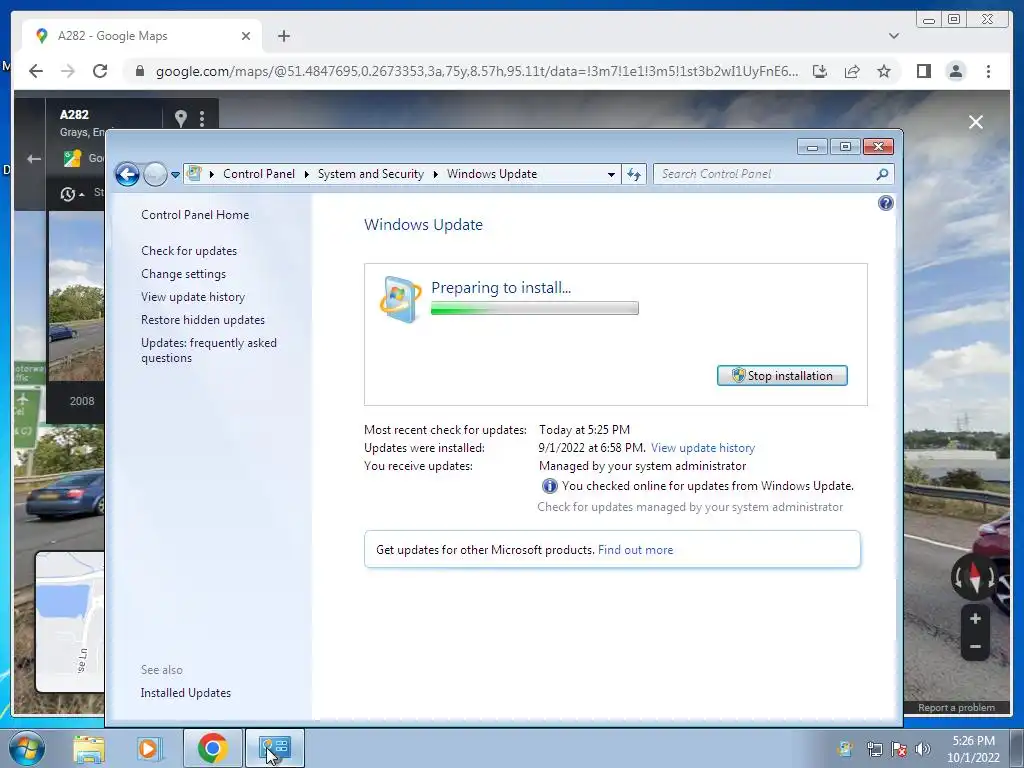1024x768 pixels.
Task: Open File Explorer from taskbar
Action: pos(89,749)
